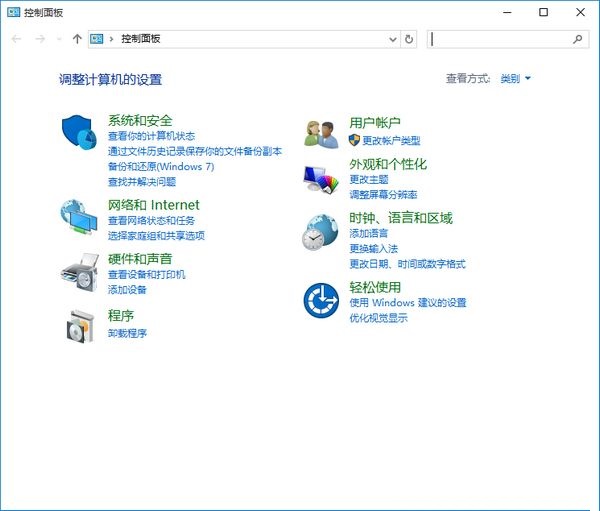Image resolution: width=600 pixels, height=511 pixels.
Task: Click the refresh button beside address bar
Action: (x=408, y=39)
